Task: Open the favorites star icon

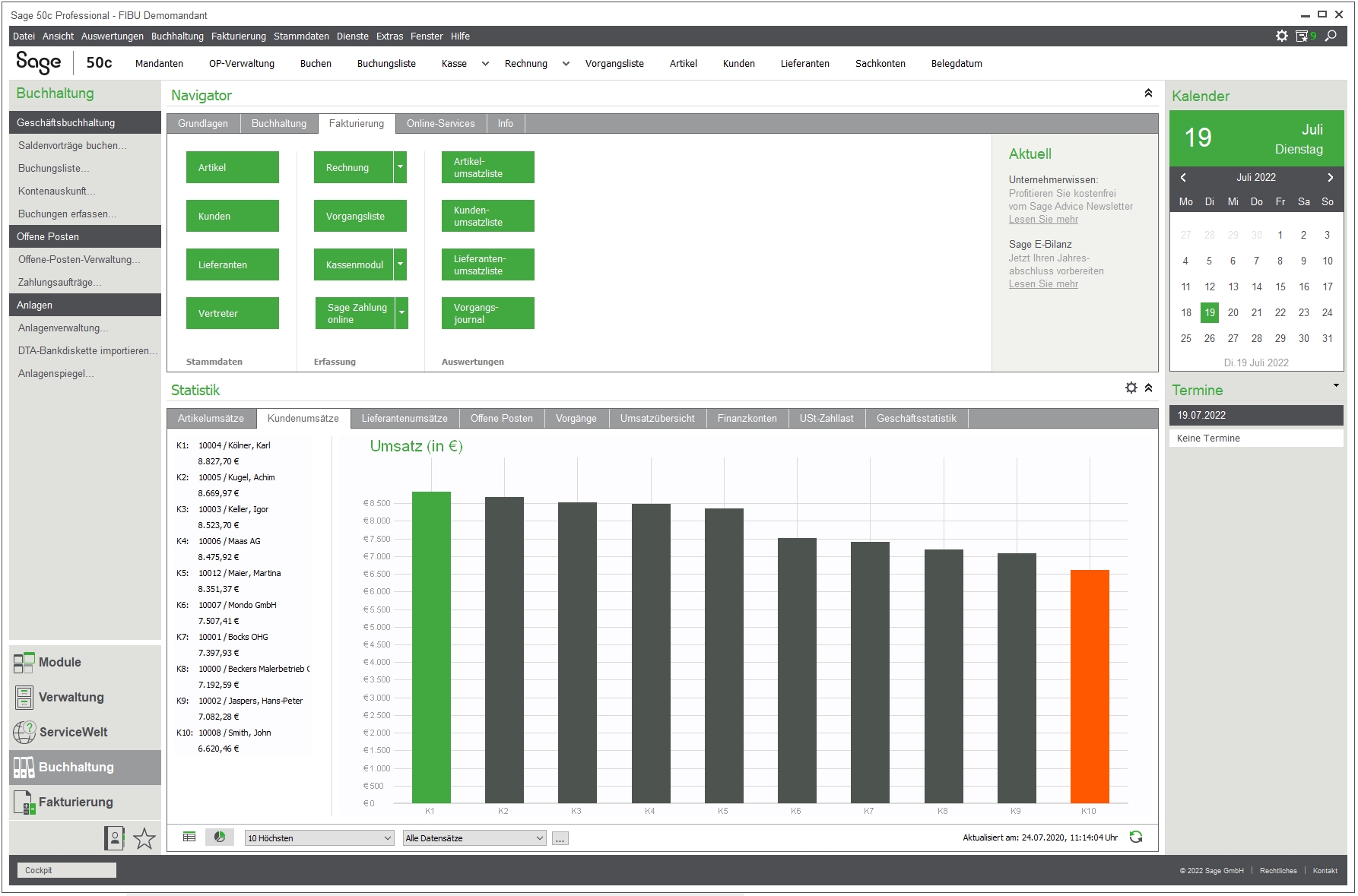Action: tap(144, 838)
